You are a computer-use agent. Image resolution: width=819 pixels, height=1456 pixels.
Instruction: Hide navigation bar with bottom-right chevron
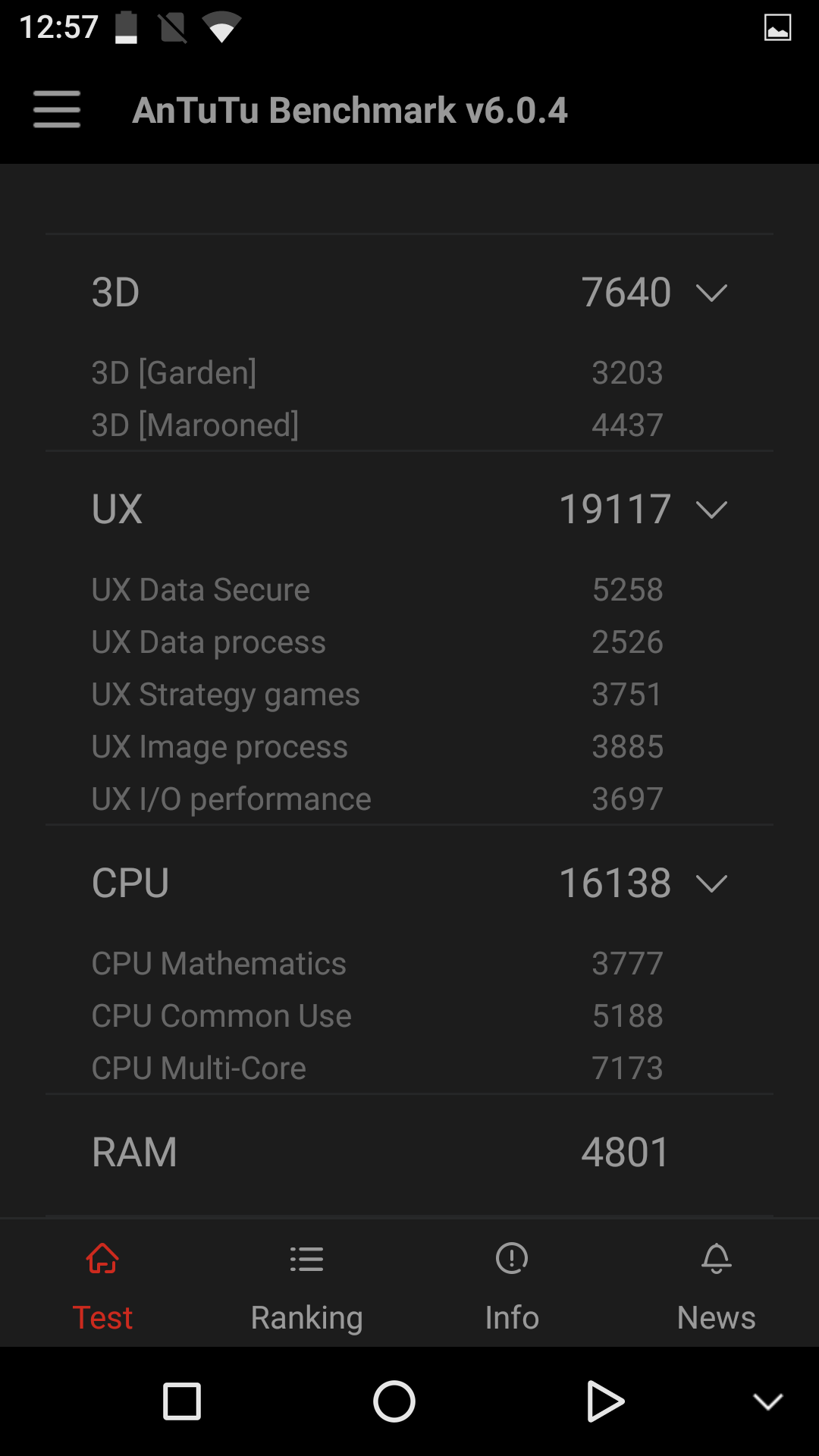pos(767,1401)
